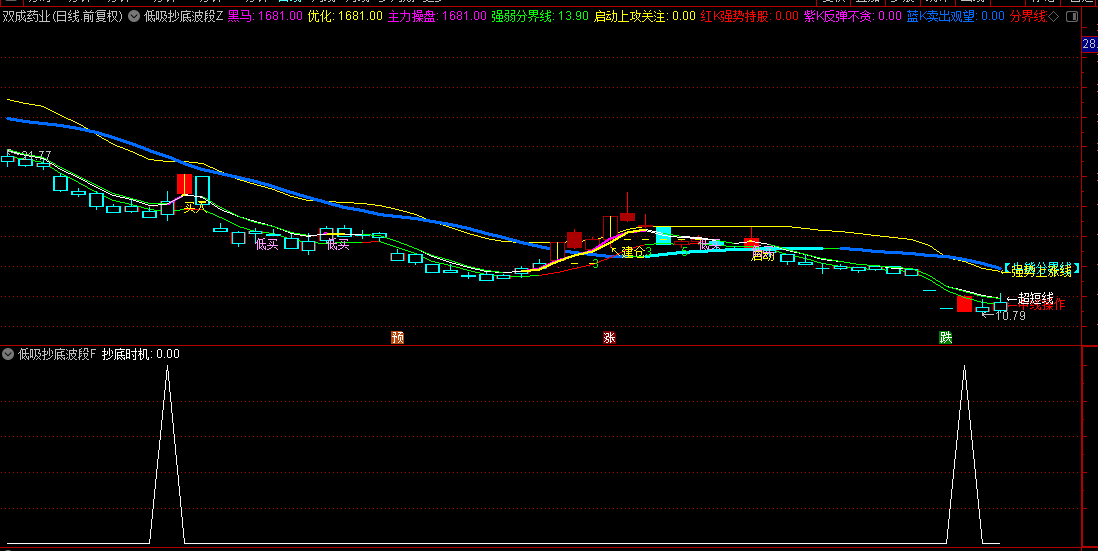This screenshot has height=551, width=1098.
Task: Click the 建仓3 signal label
Action: 637,252
